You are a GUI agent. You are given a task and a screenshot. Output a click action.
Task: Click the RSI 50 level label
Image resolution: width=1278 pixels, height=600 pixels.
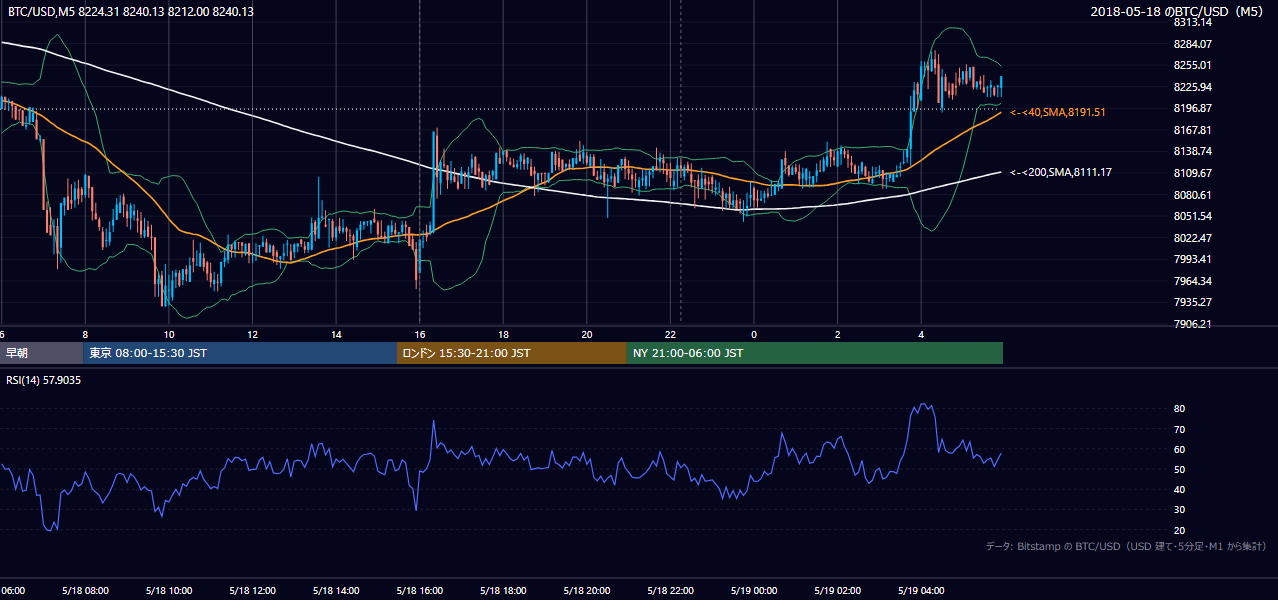pyautogui.click(x=1179, y=469)
